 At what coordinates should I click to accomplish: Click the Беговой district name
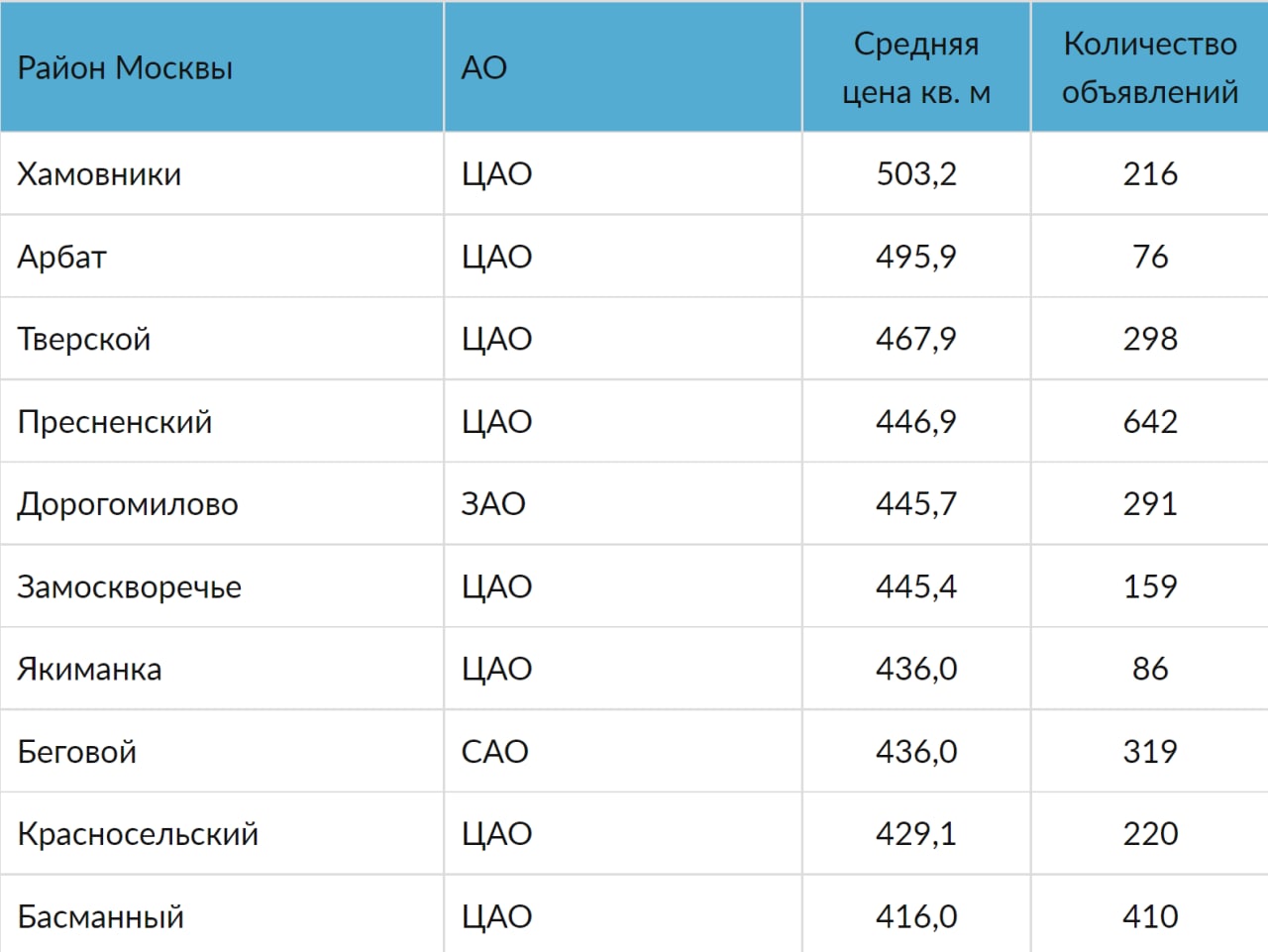click(x=77, y=752)
